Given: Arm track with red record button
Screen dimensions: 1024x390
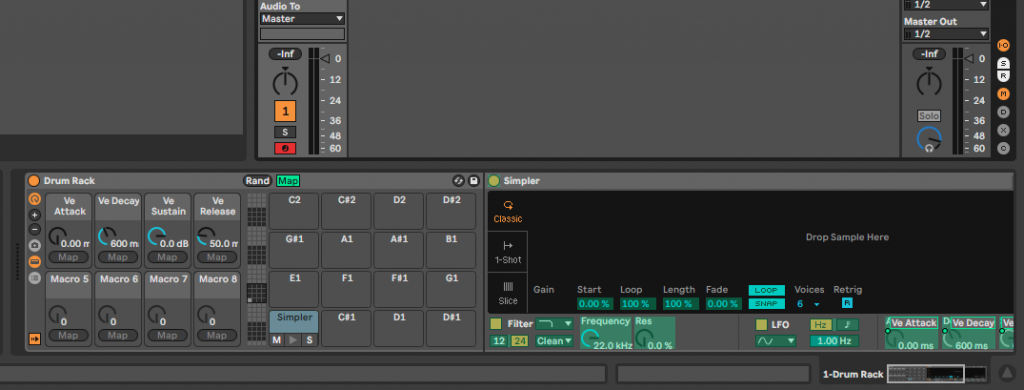Looking at the screenshot, I should (285, 148).
